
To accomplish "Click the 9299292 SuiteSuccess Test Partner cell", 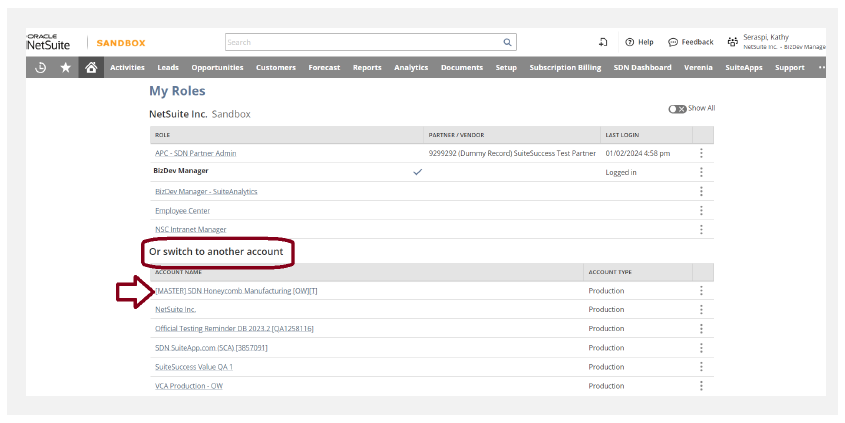I will [x=512, y=153].
